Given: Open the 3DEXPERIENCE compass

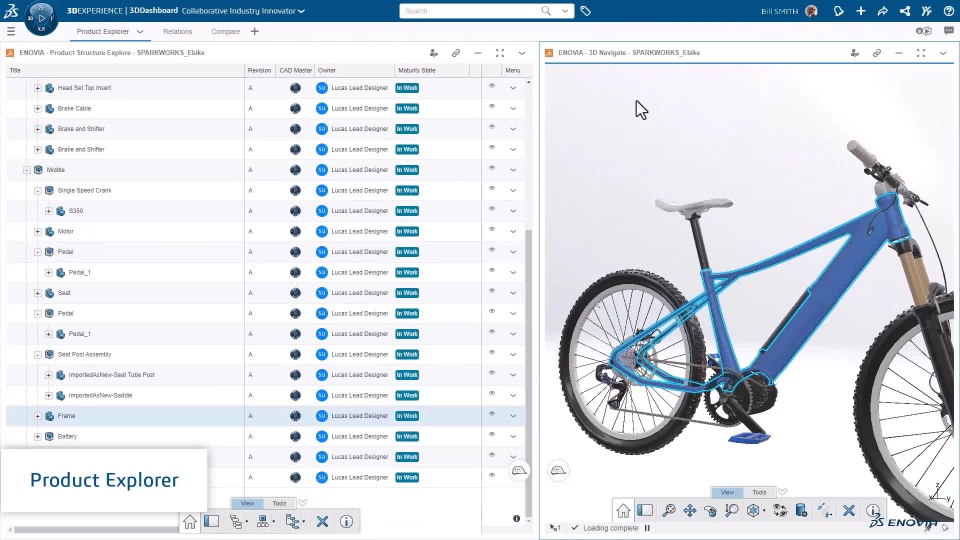Looking at the screenshot, I should tap(41, 18).
